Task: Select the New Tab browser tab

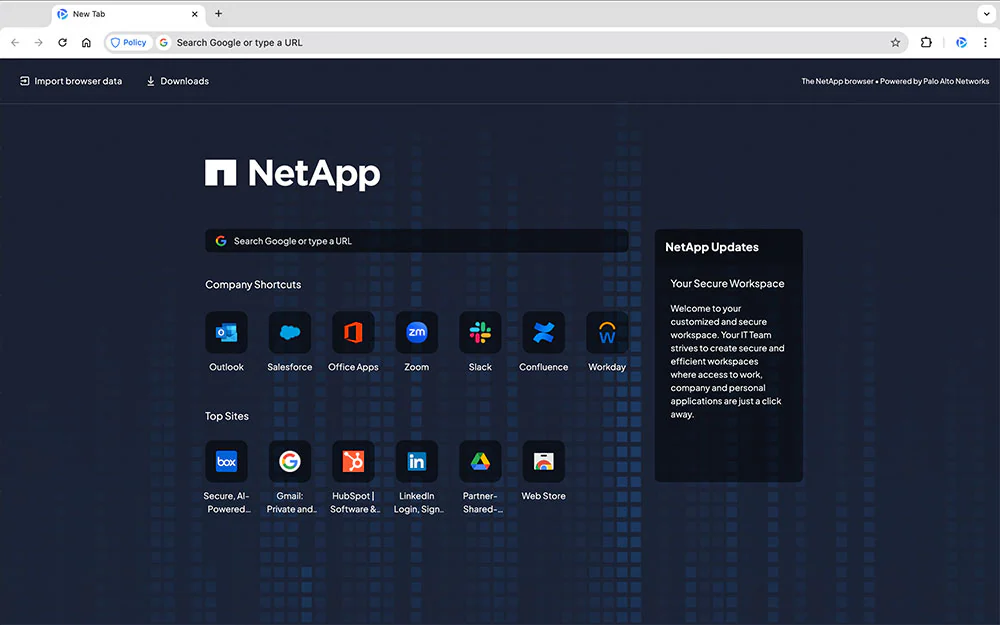Action: pos(120,14)
